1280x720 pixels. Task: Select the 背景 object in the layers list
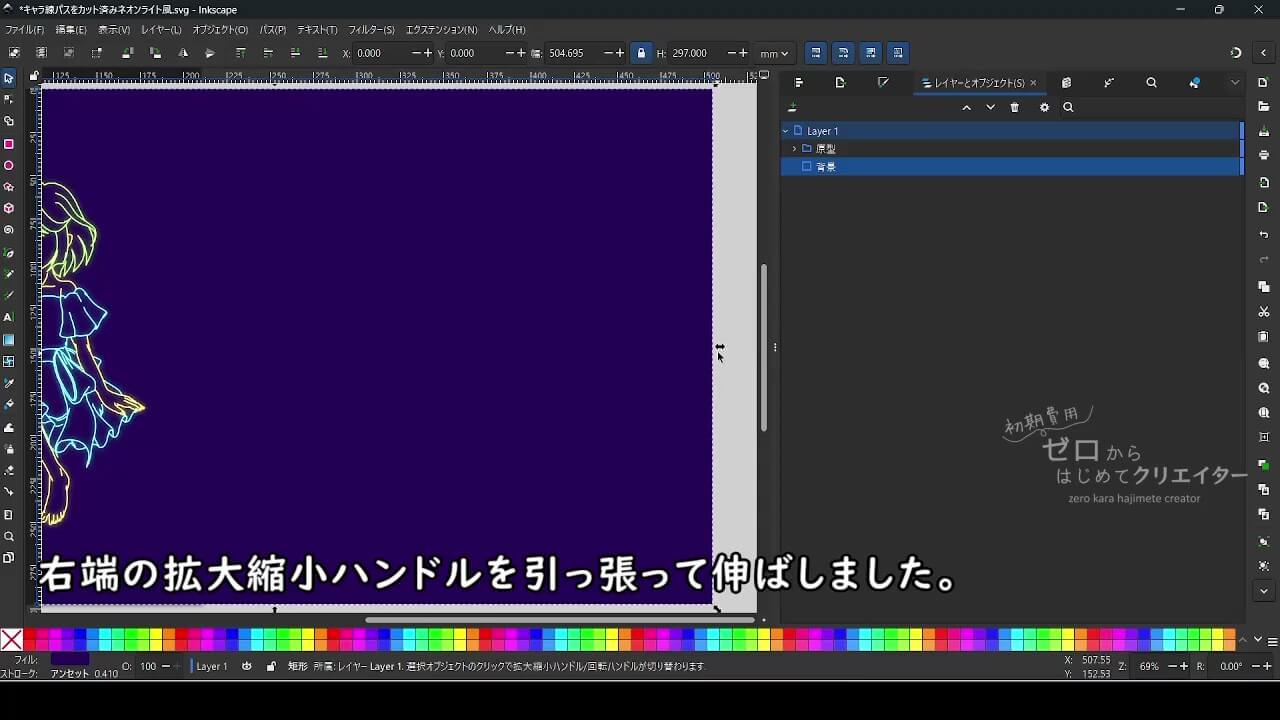[825, 167]
